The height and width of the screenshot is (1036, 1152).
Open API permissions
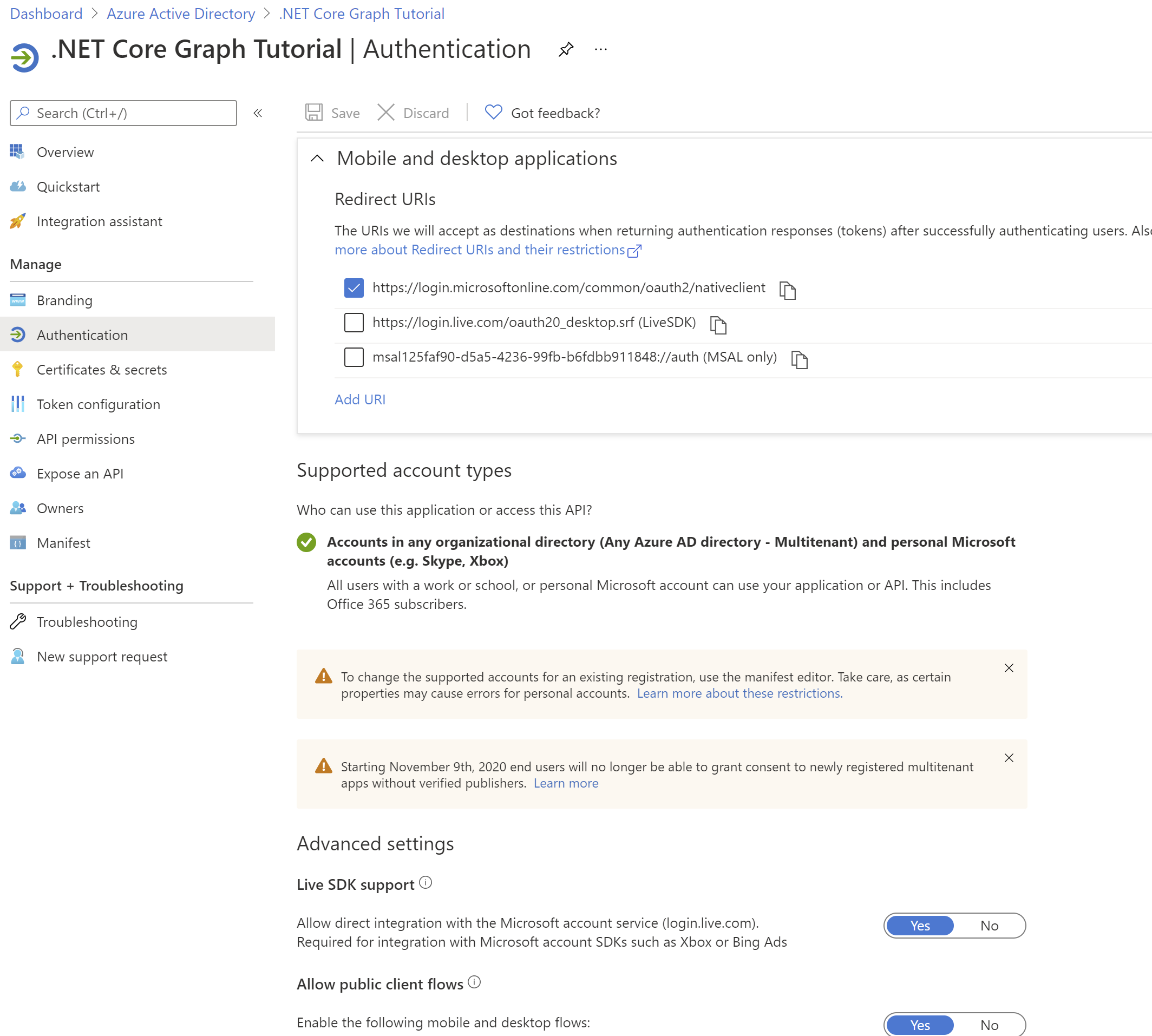[x=86, y=438]
